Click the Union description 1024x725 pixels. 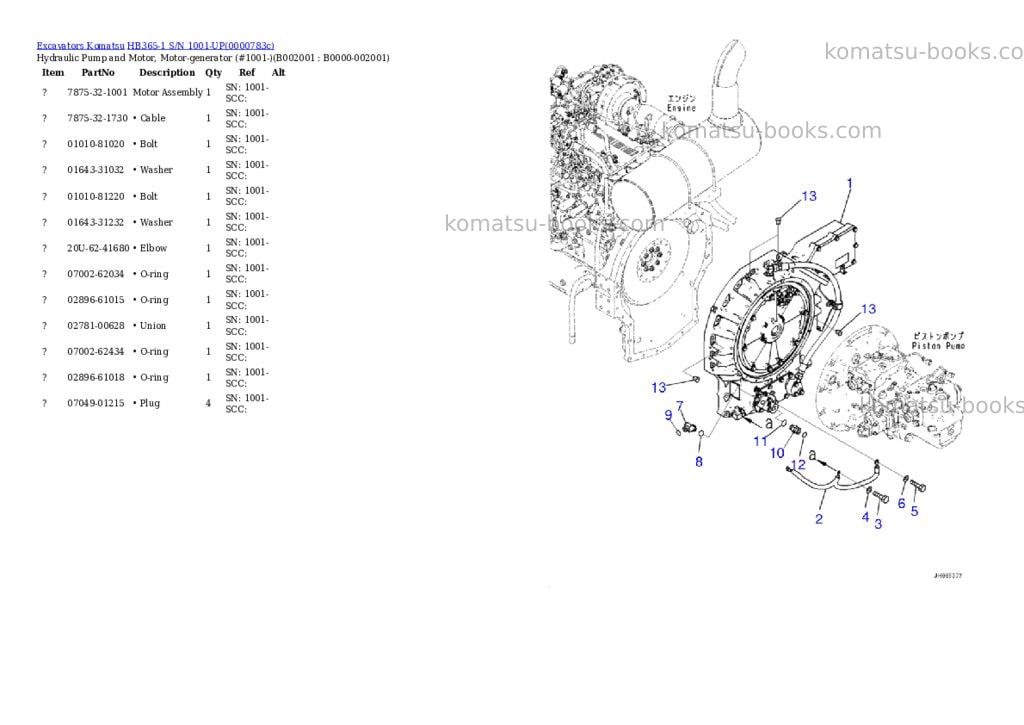click(x=153, y=326)
